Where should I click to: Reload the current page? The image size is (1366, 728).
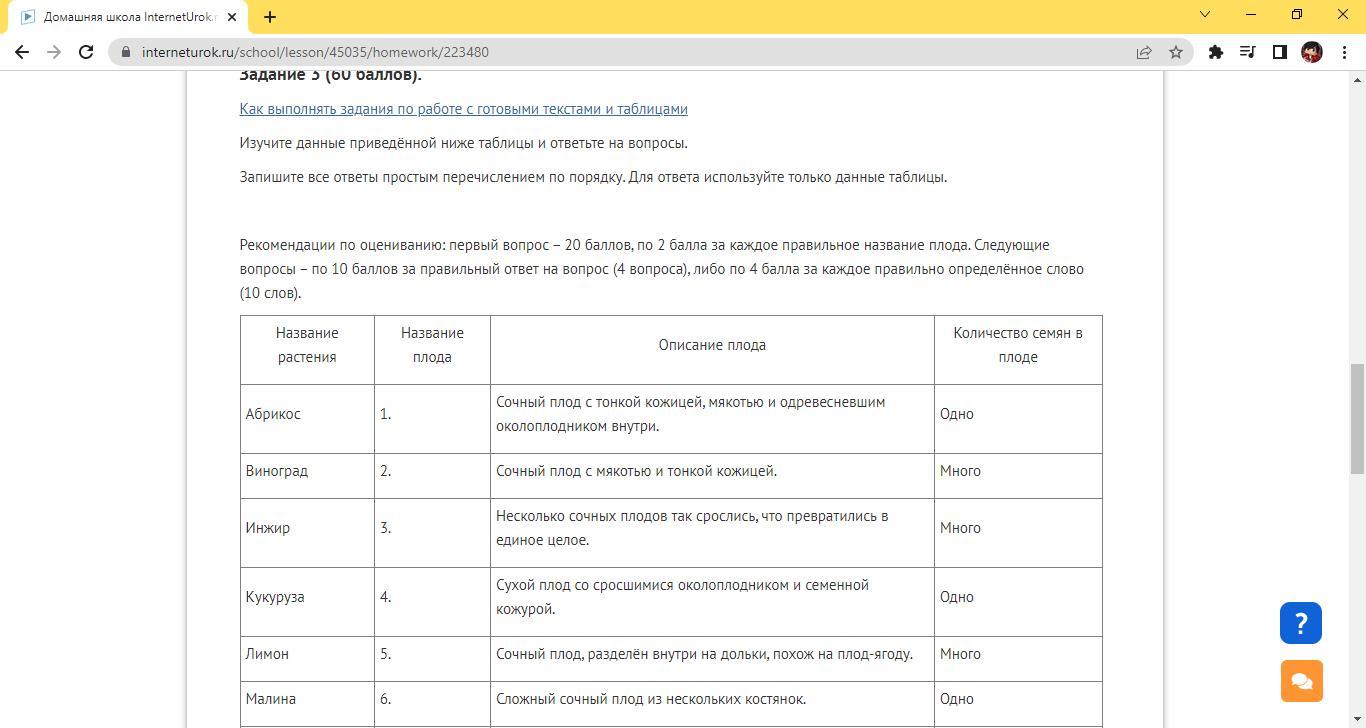(x=86, y=52)
